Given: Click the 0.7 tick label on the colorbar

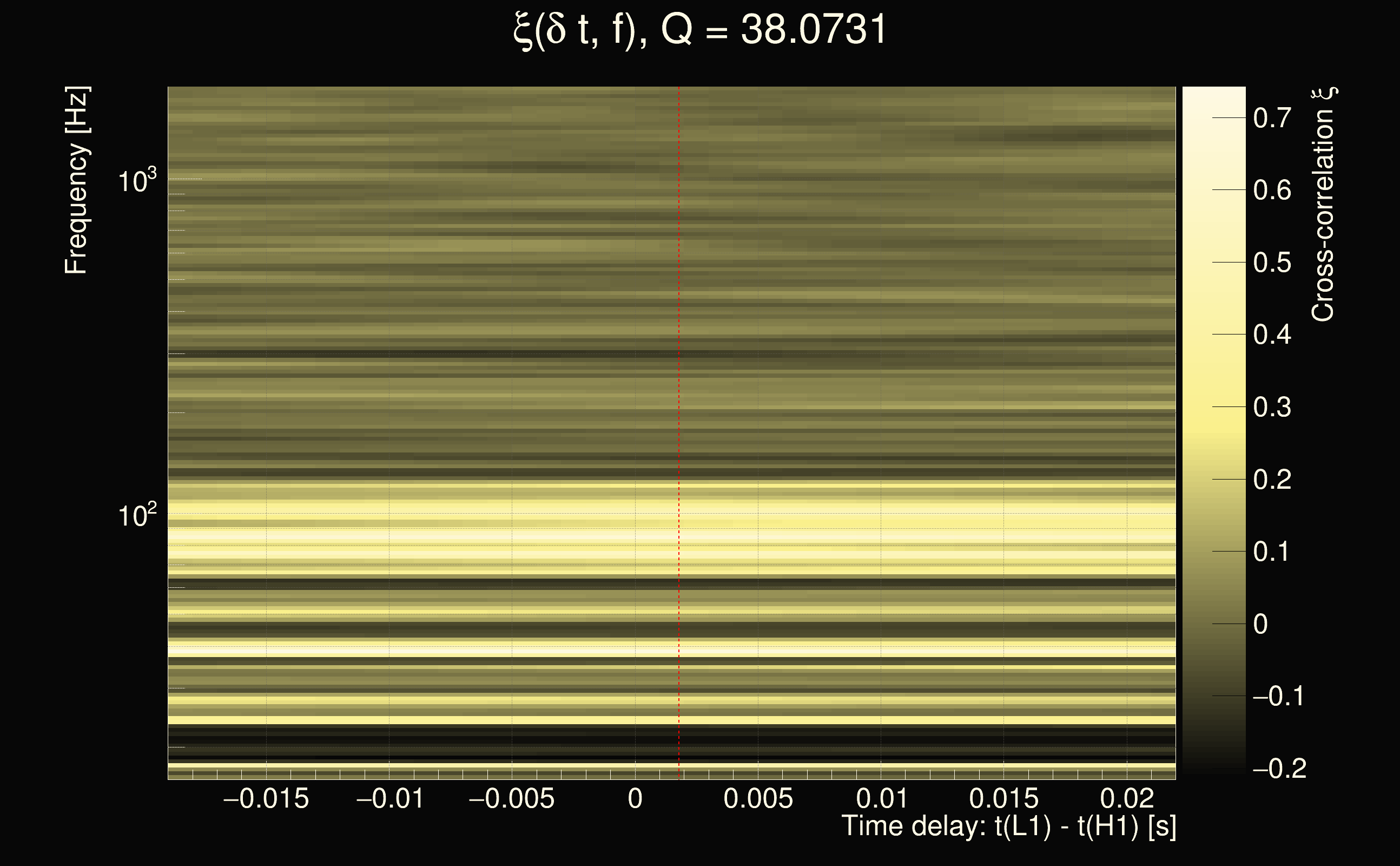Looking at the screenshot, I should [1272, 118].
